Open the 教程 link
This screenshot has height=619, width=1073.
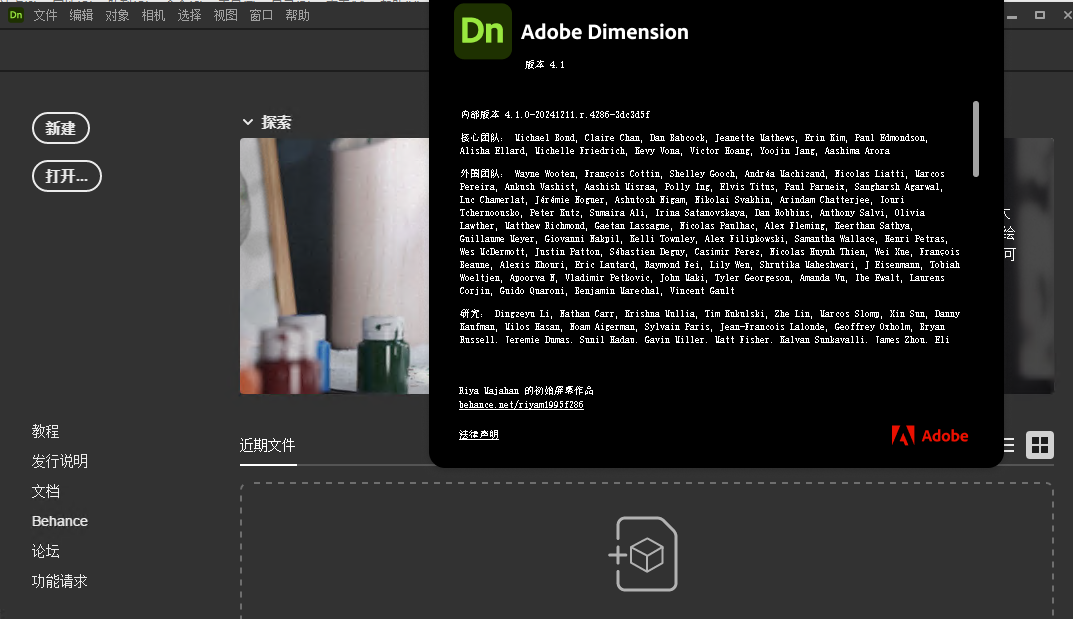[45, 432]
